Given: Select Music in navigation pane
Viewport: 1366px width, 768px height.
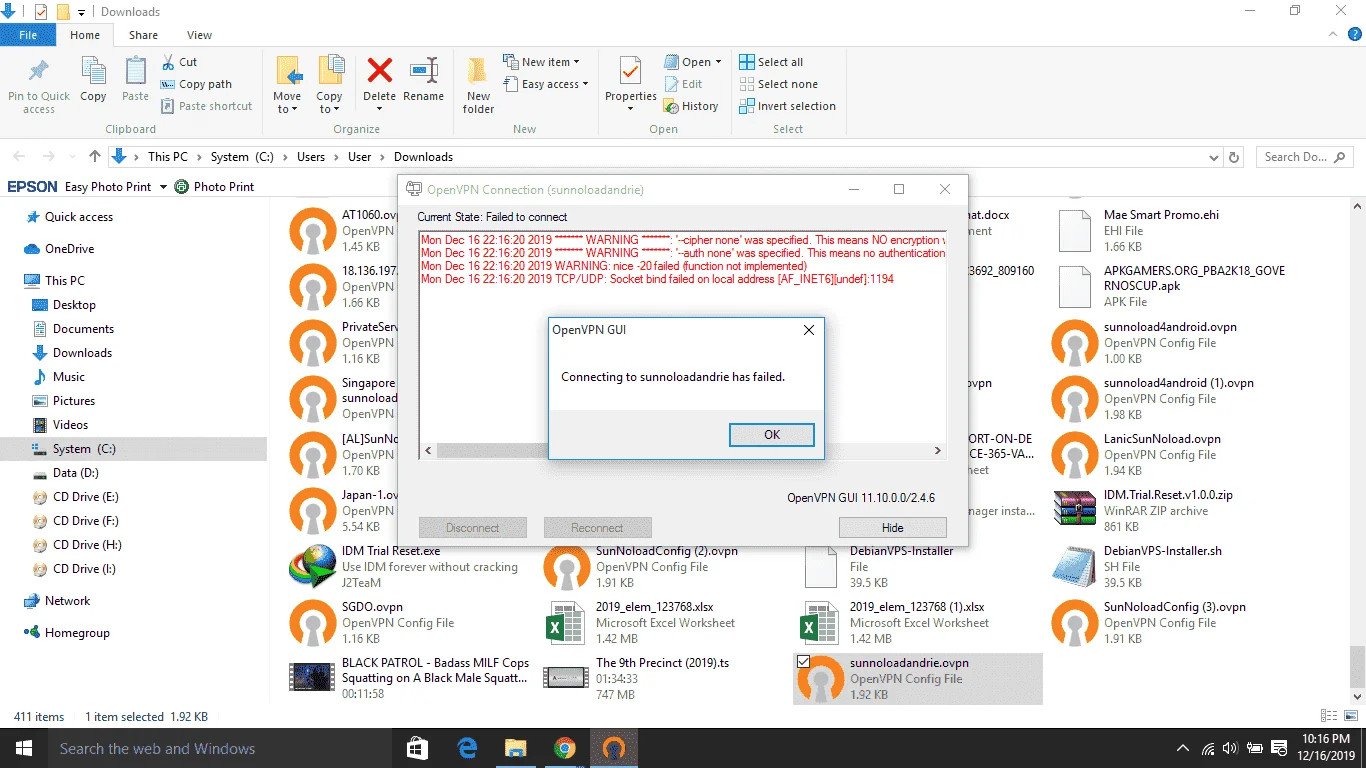Looking at the screenshot, I should point(68,377).
